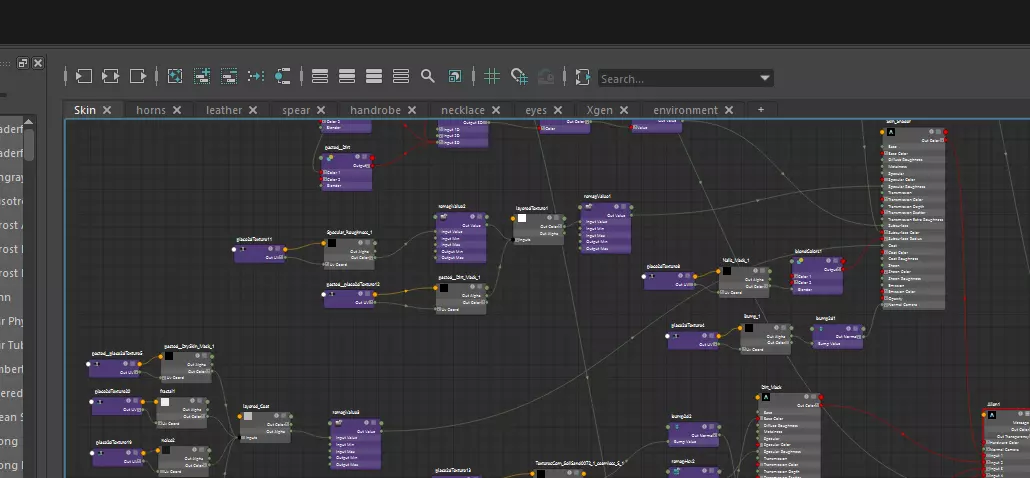Close the necklace tab
Screen dimensions: 1030x478
[x=496, y=110]
